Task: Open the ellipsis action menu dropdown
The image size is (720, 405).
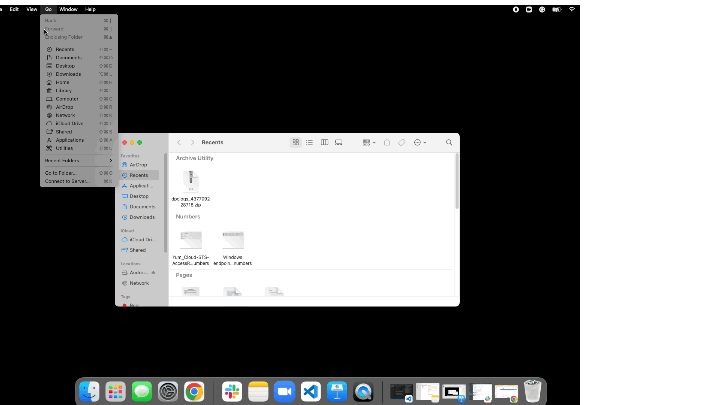Action: [x=419, y=143]
